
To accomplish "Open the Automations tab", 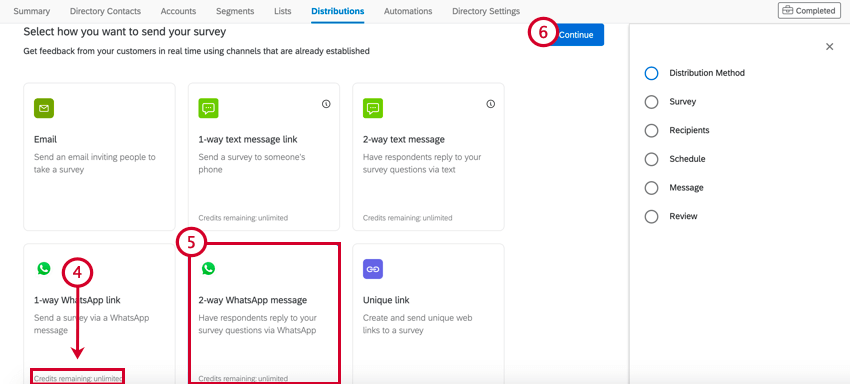I will tap(408, 11).
